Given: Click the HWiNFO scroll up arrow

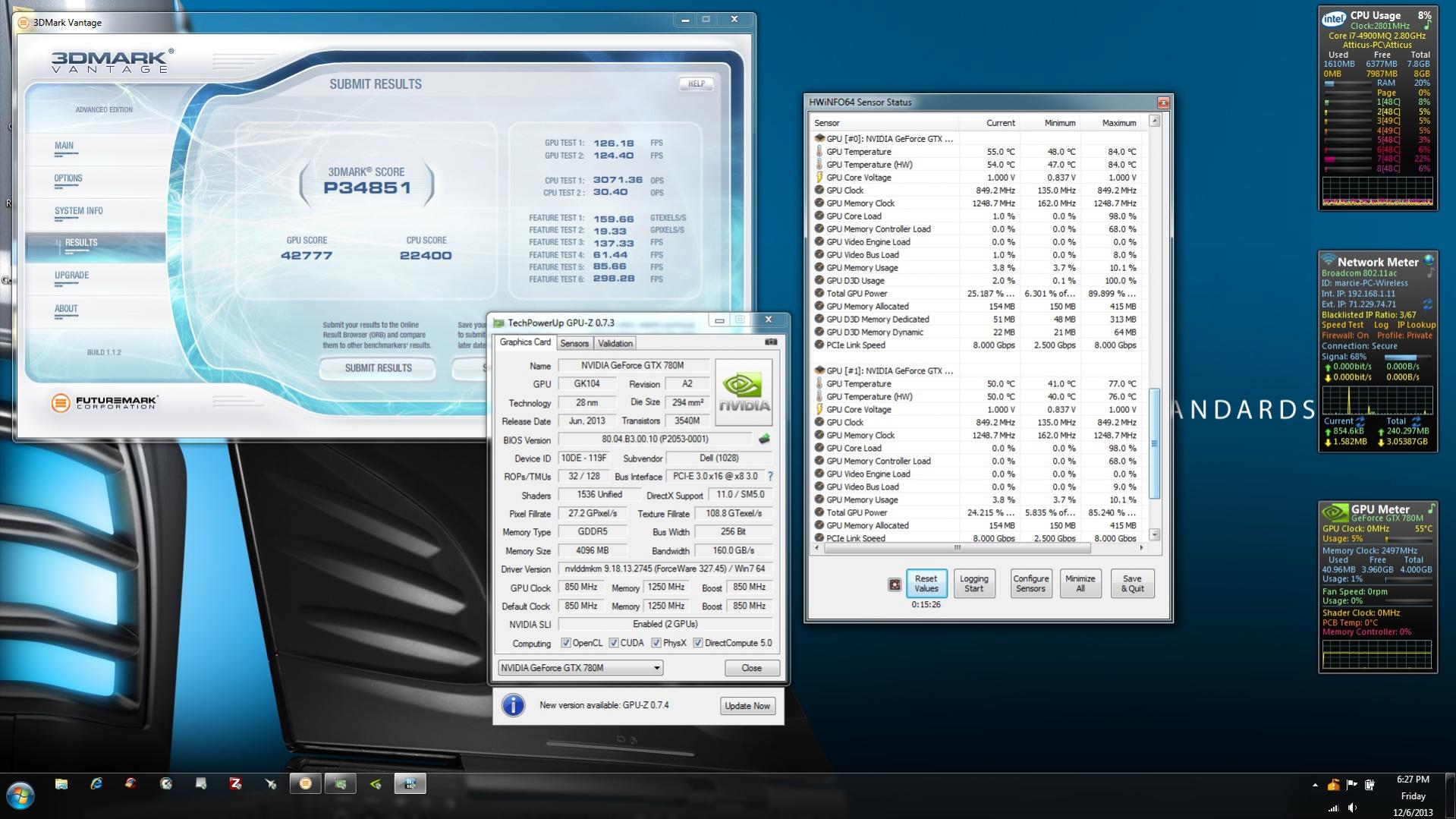Looking at the screenshot, I should click(x=1155, y=121).
